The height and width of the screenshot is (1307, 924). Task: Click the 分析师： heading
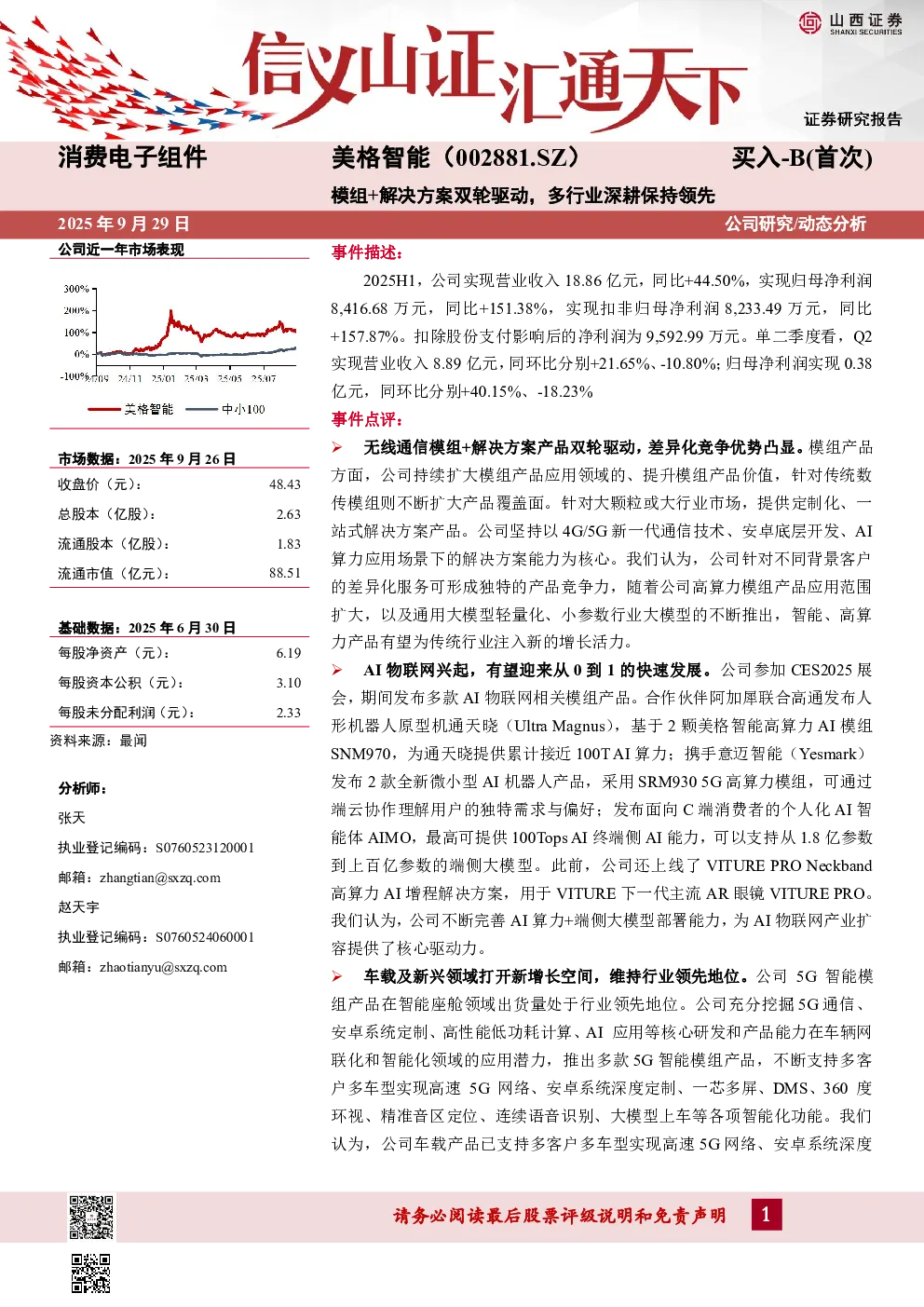coord(83,788)
